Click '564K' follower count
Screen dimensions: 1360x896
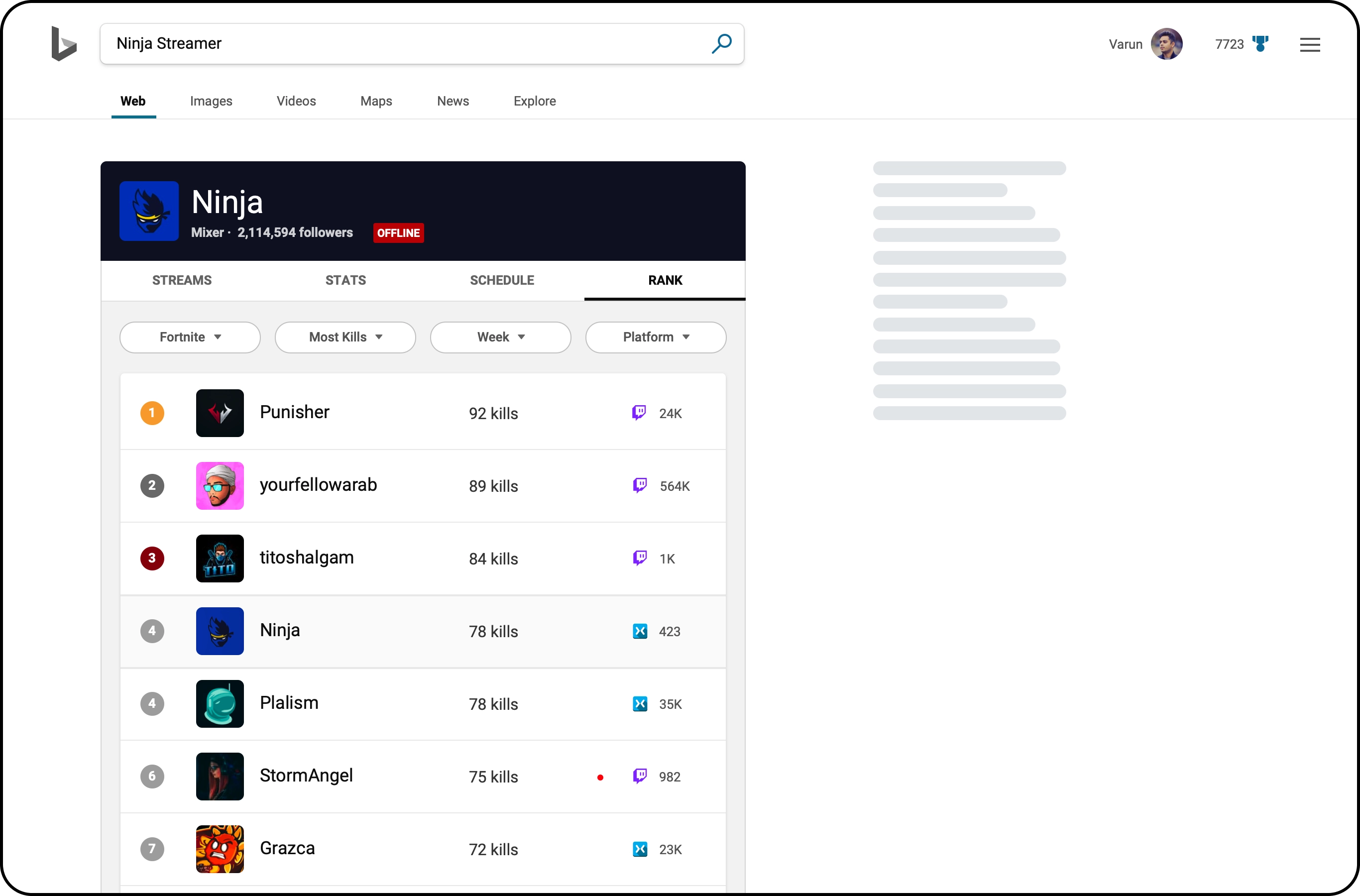click(x=675, y=486)
